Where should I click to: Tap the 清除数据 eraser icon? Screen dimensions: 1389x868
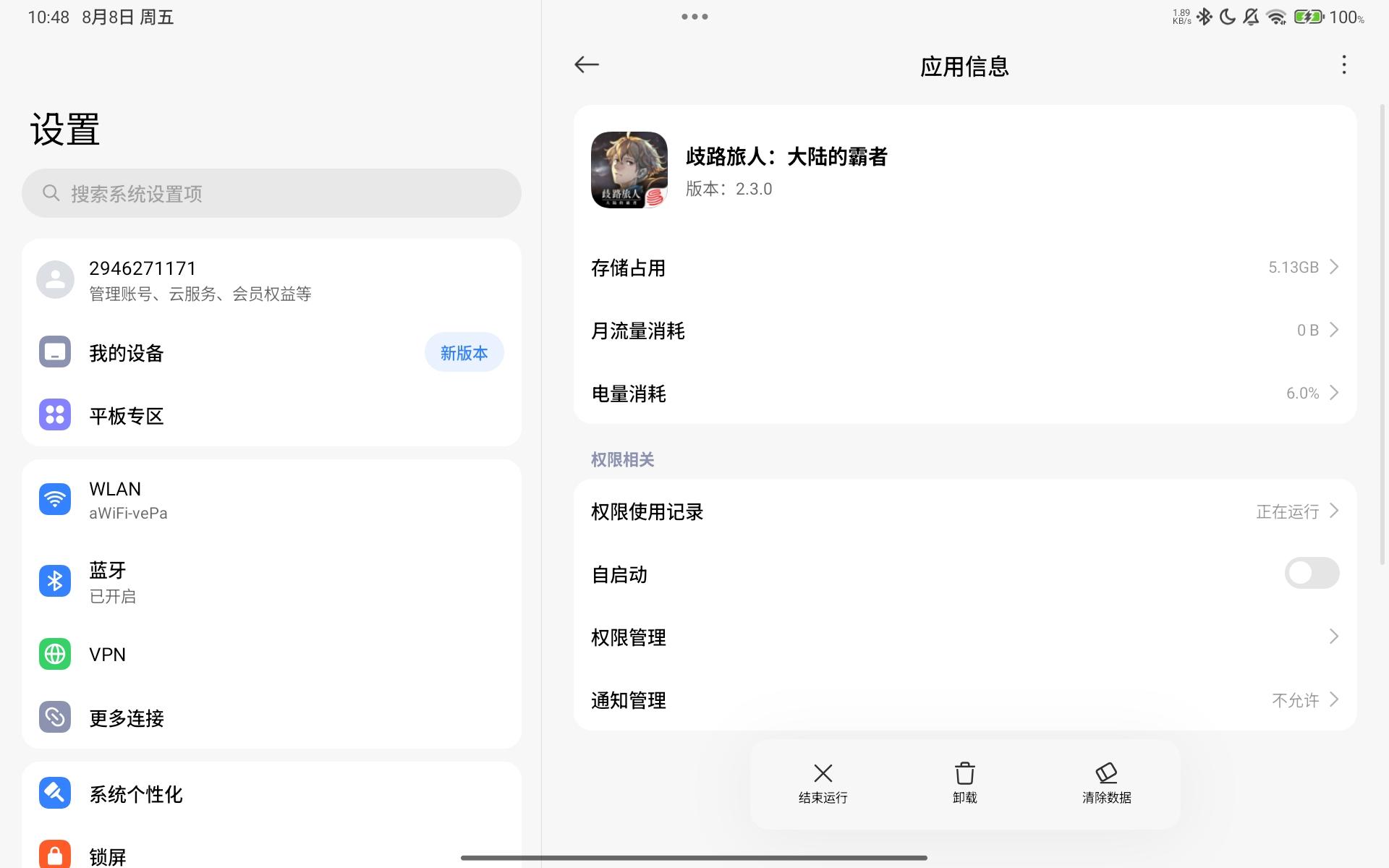click(x=1106, y=773)
